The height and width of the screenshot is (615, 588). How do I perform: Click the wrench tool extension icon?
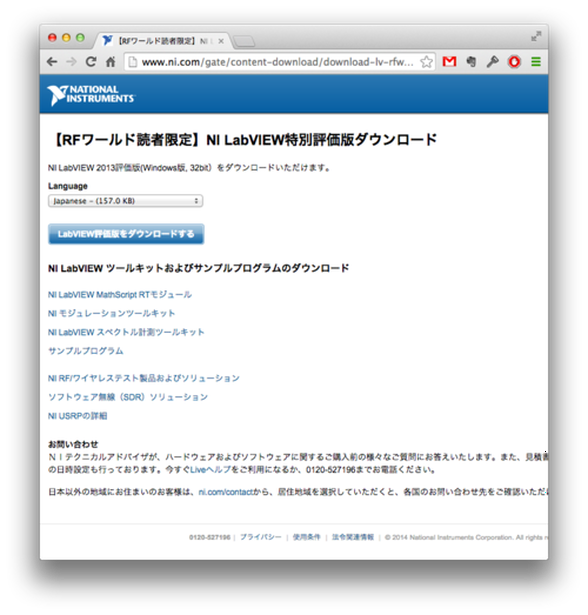coord(492,62)
